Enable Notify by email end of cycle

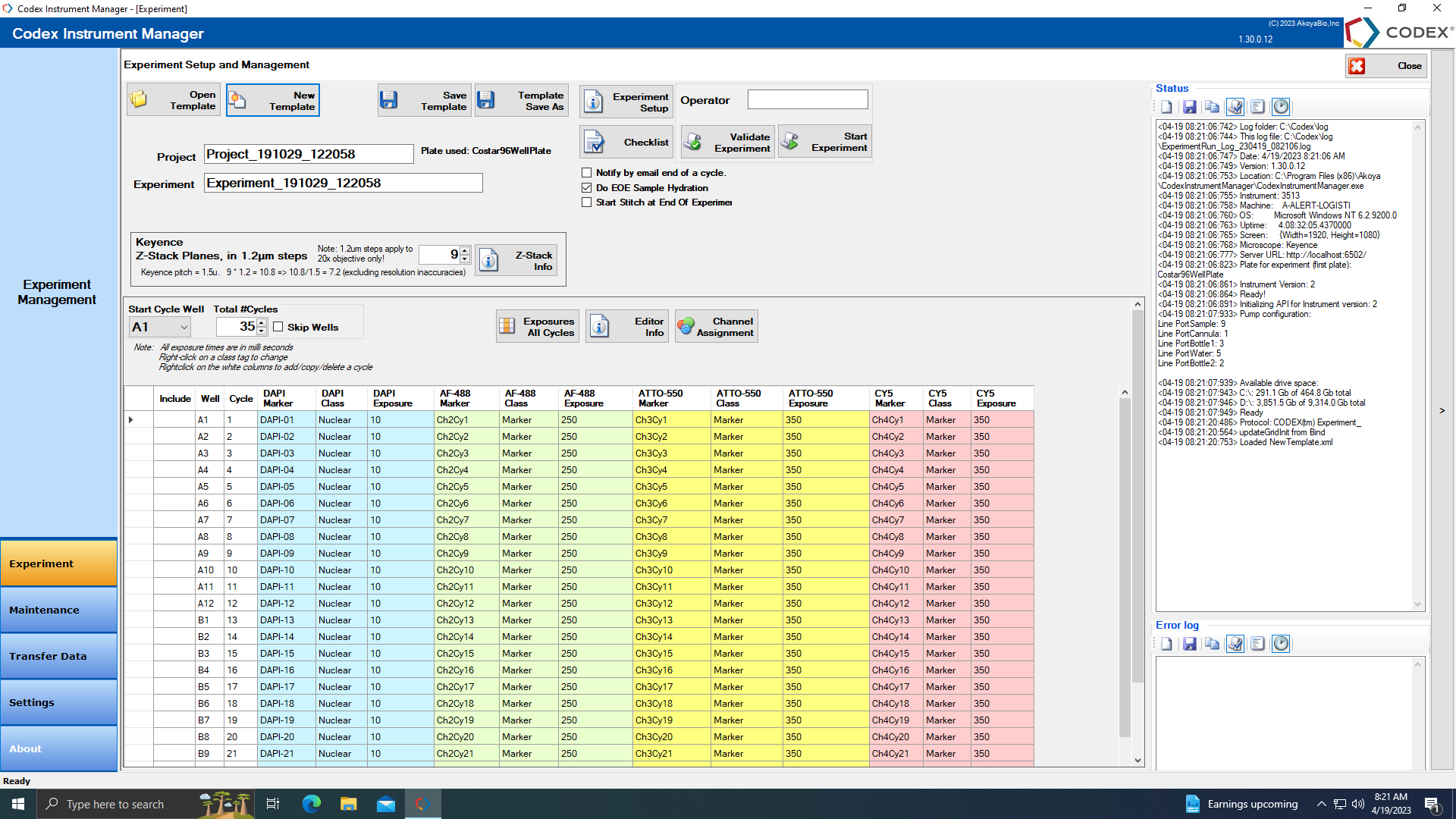[x=586, y=173]
